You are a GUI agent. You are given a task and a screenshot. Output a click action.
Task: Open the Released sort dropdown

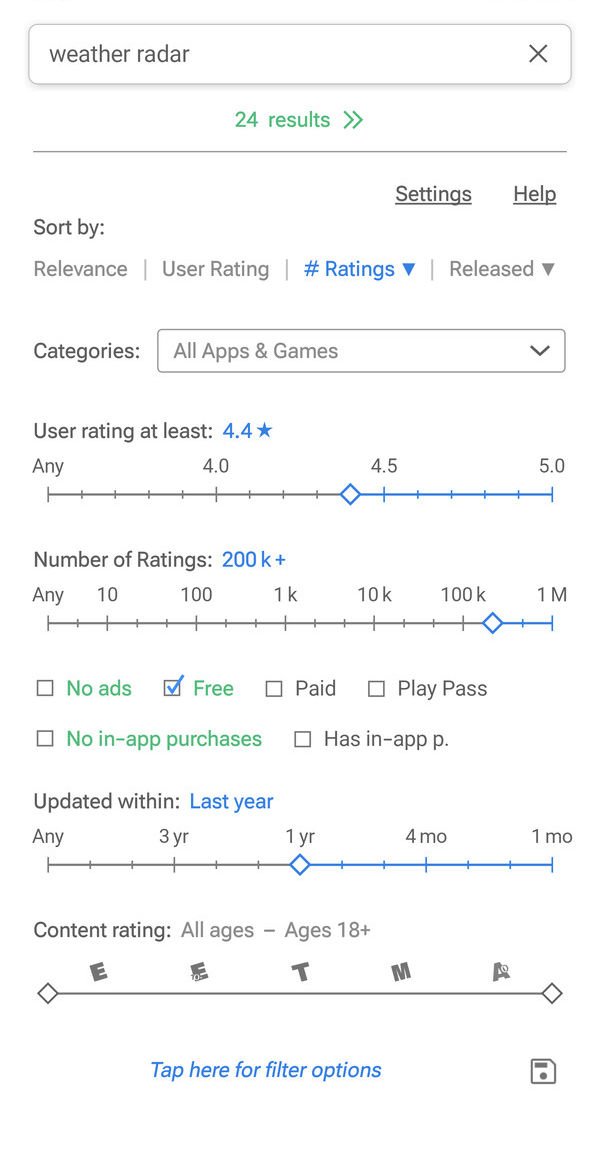click(x=502, y=268)
